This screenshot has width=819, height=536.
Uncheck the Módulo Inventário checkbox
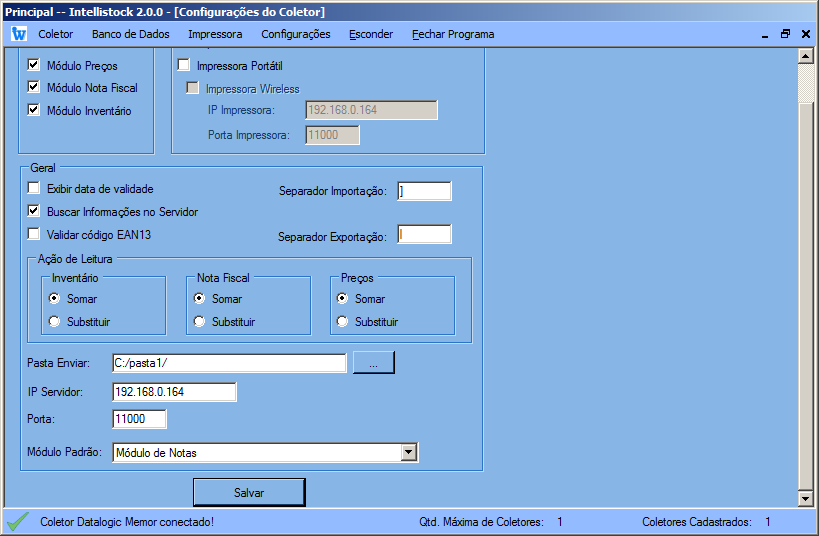(33, 110)
